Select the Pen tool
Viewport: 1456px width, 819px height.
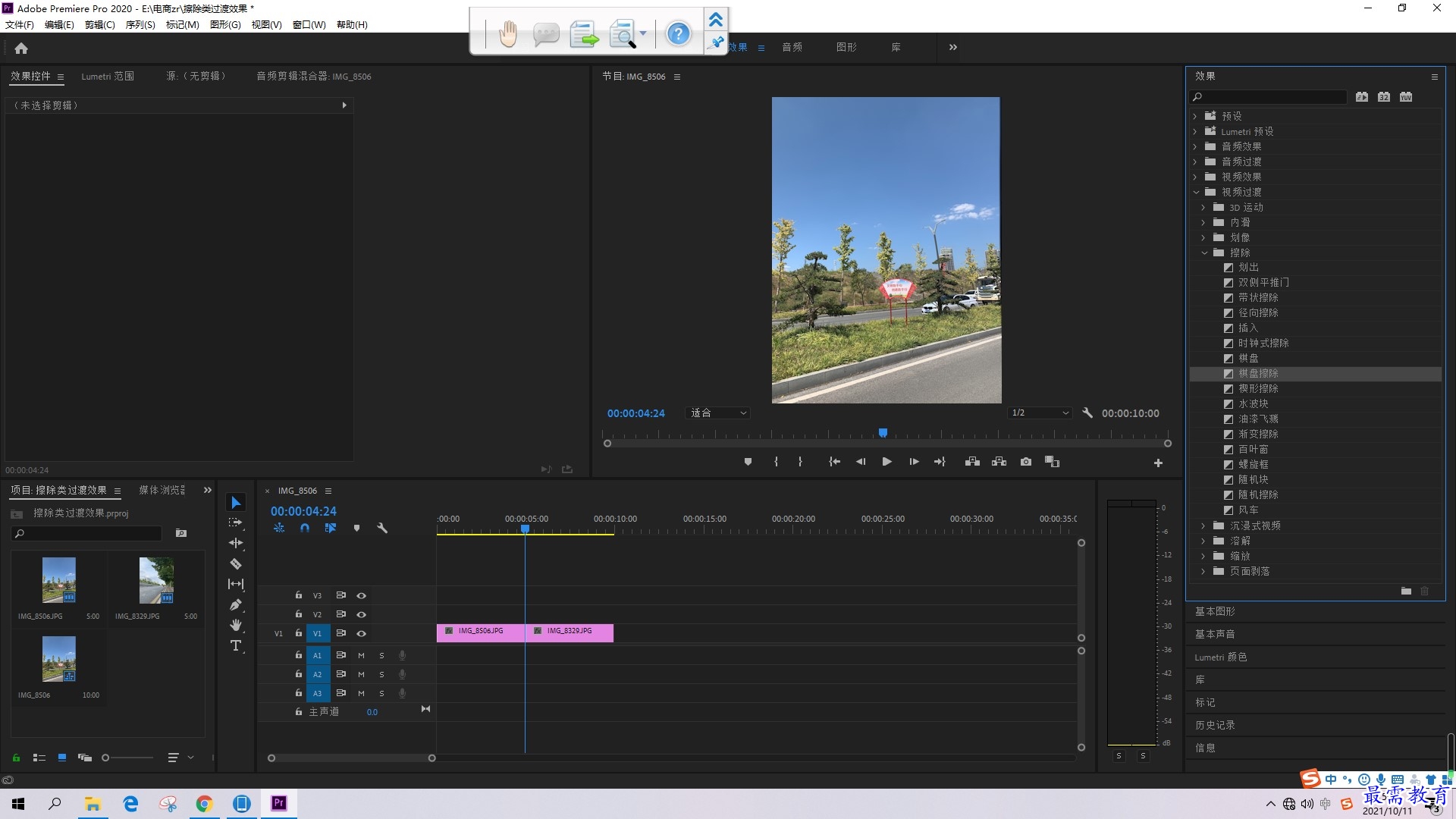[236, 604]
